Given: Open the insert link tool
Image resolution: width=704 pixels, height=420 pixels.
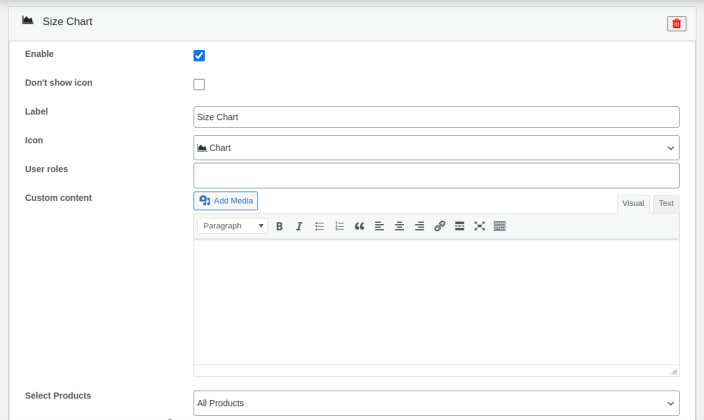Looking at the screenshot, I should click(439, 226).
